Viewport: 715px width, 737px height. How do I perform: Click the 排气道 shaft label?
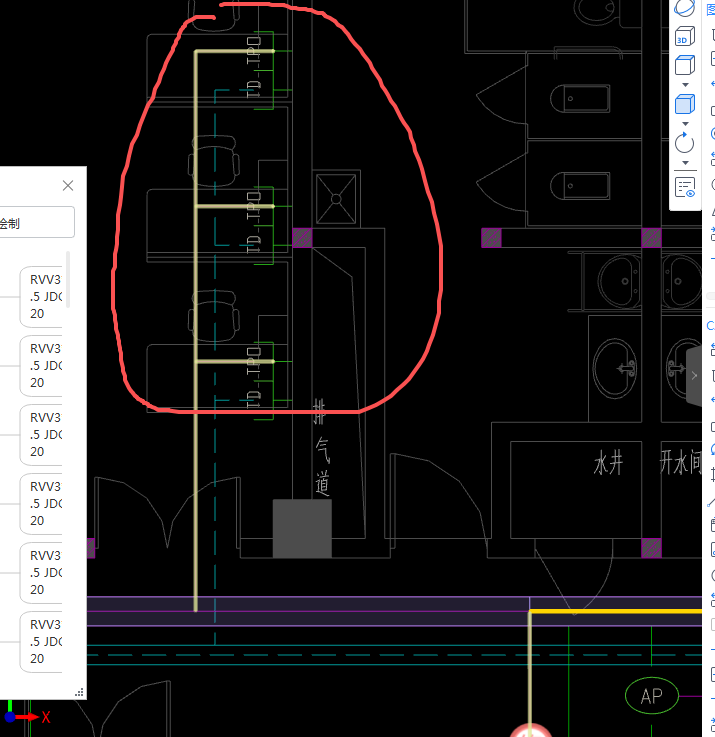322,447
